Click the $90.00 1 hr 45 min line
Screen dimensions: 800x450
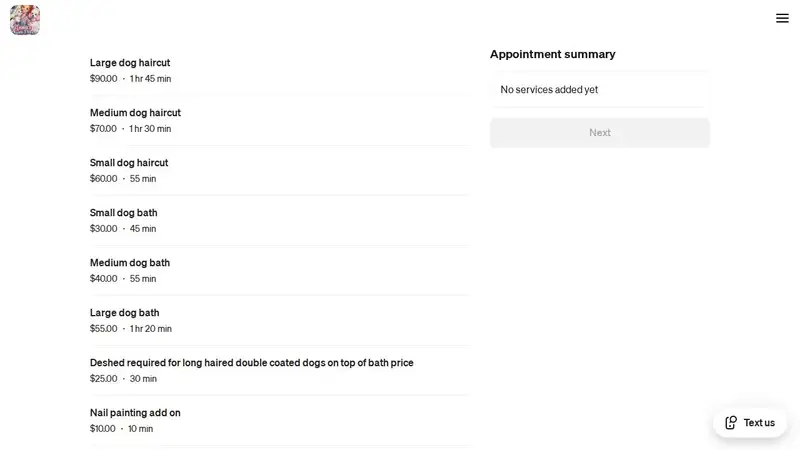[x=131, y=79]
